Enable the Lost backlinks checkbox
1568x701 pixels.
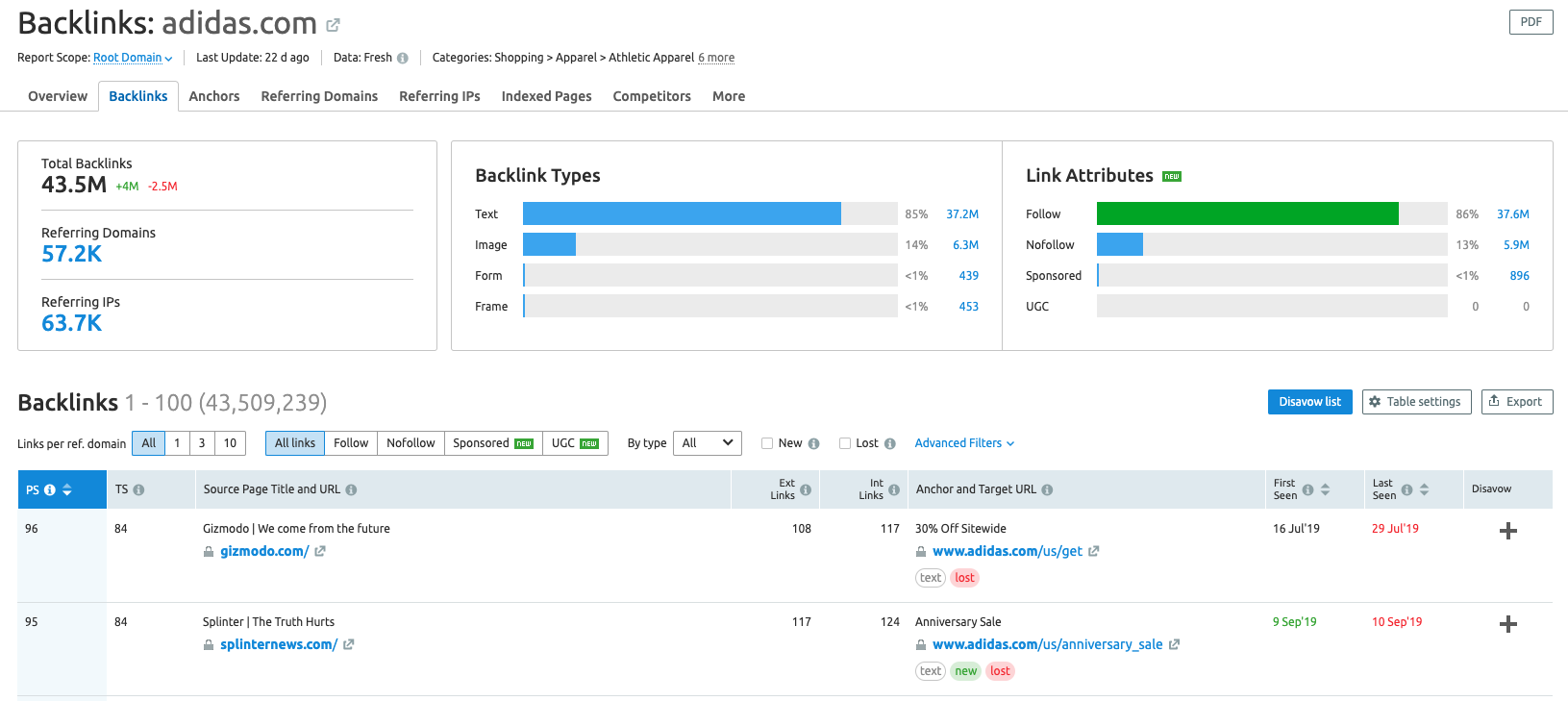(x=845, y=443)
